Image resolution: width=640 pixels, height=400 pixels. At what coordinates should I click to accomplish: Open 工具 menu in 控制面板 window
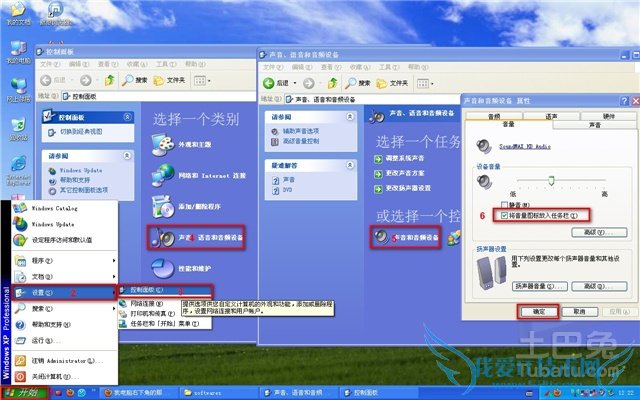tap(166, 64)
